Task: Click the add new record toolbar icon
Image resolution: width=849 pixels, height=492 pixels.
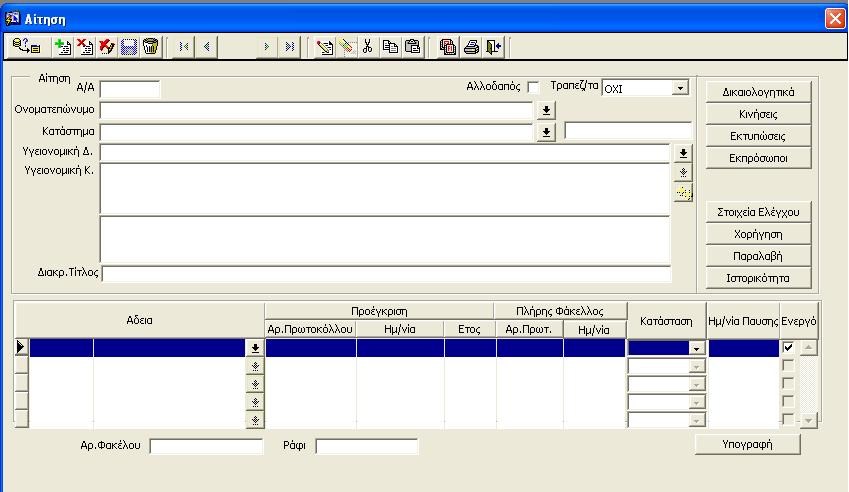Action: tap(63, 46)
